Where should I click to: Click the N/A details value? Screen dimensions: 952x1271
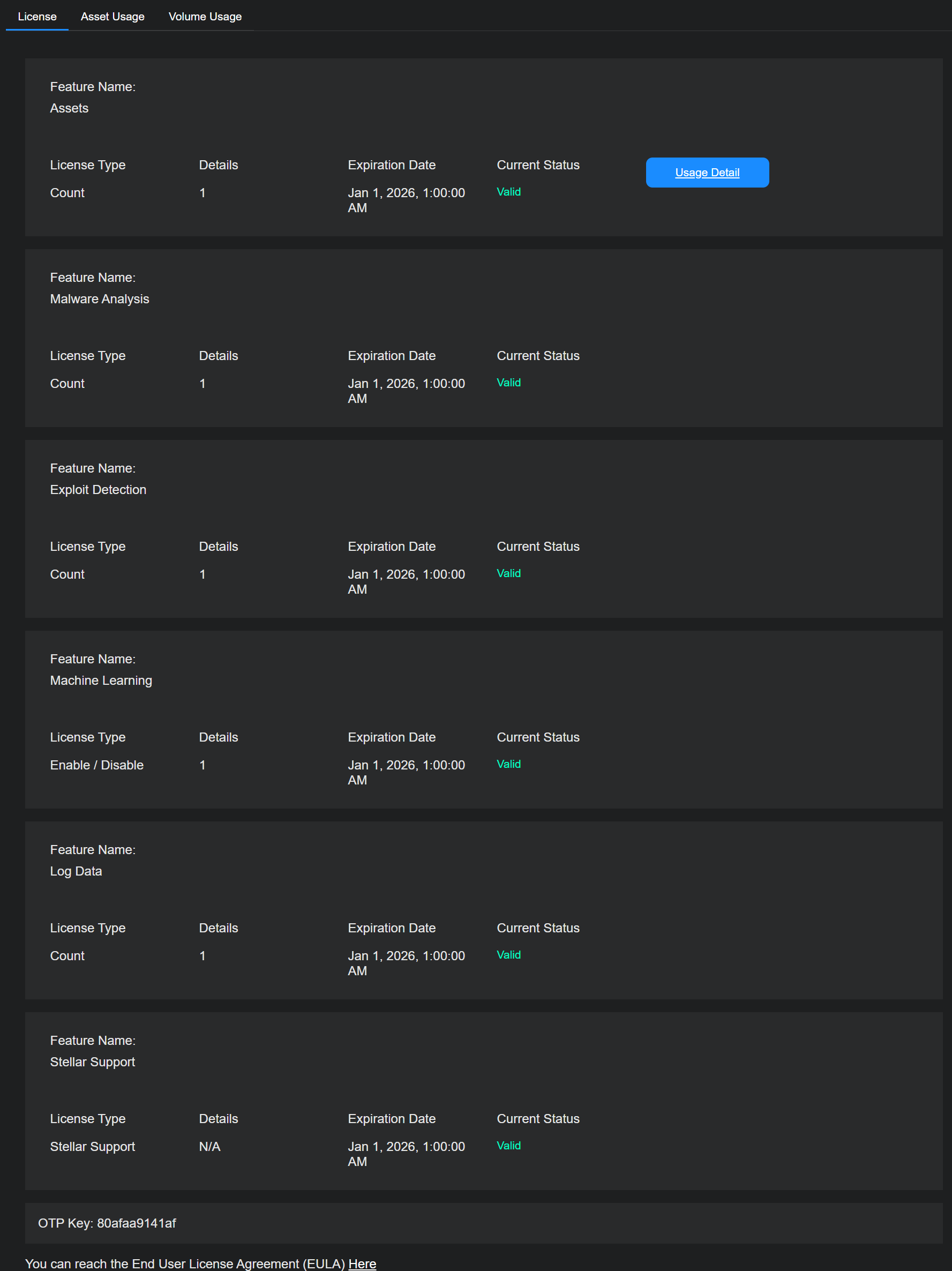pyautogui.click(x=209, y=1147)
